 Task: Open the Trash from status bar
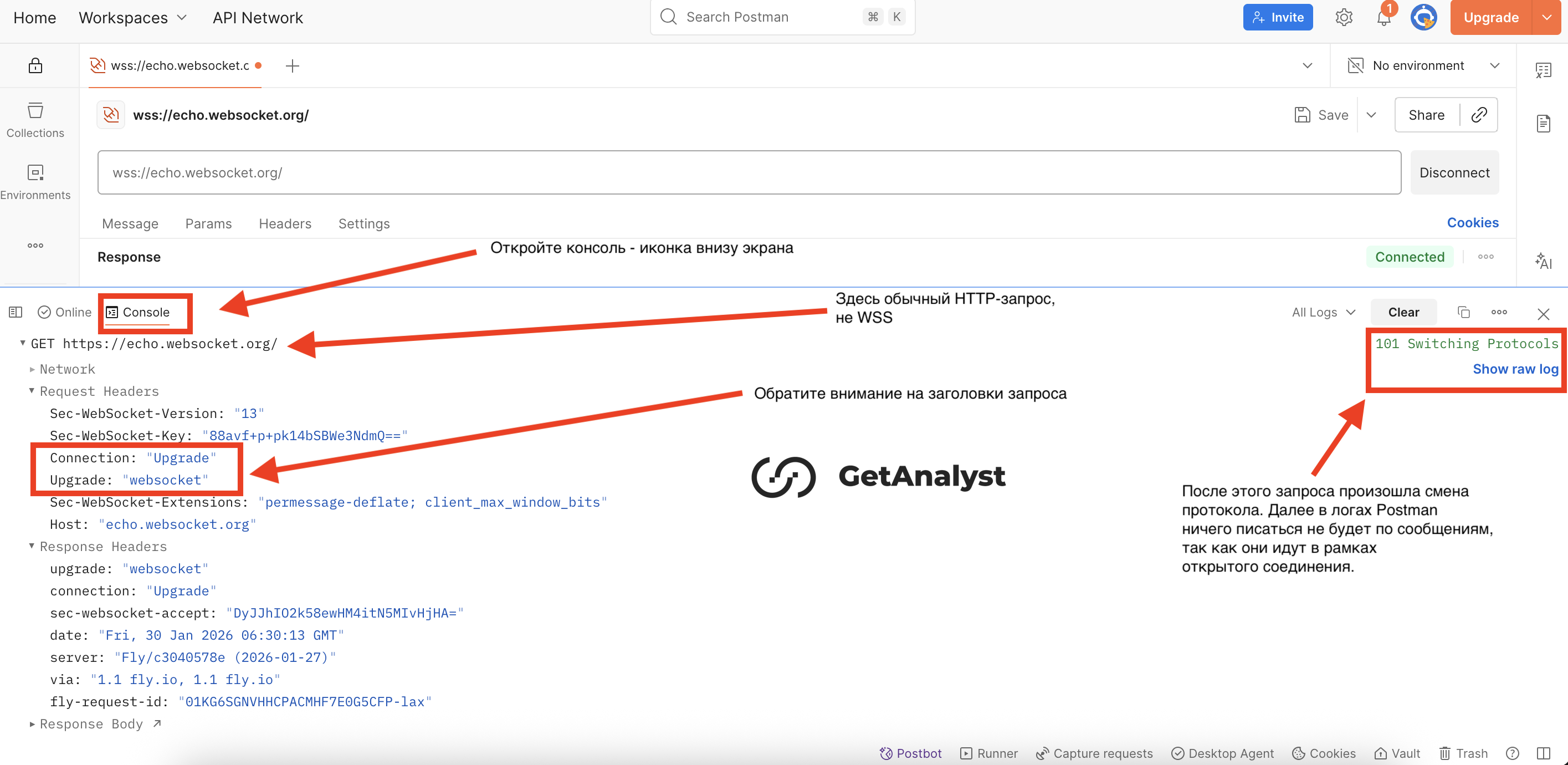[1463, 753]
